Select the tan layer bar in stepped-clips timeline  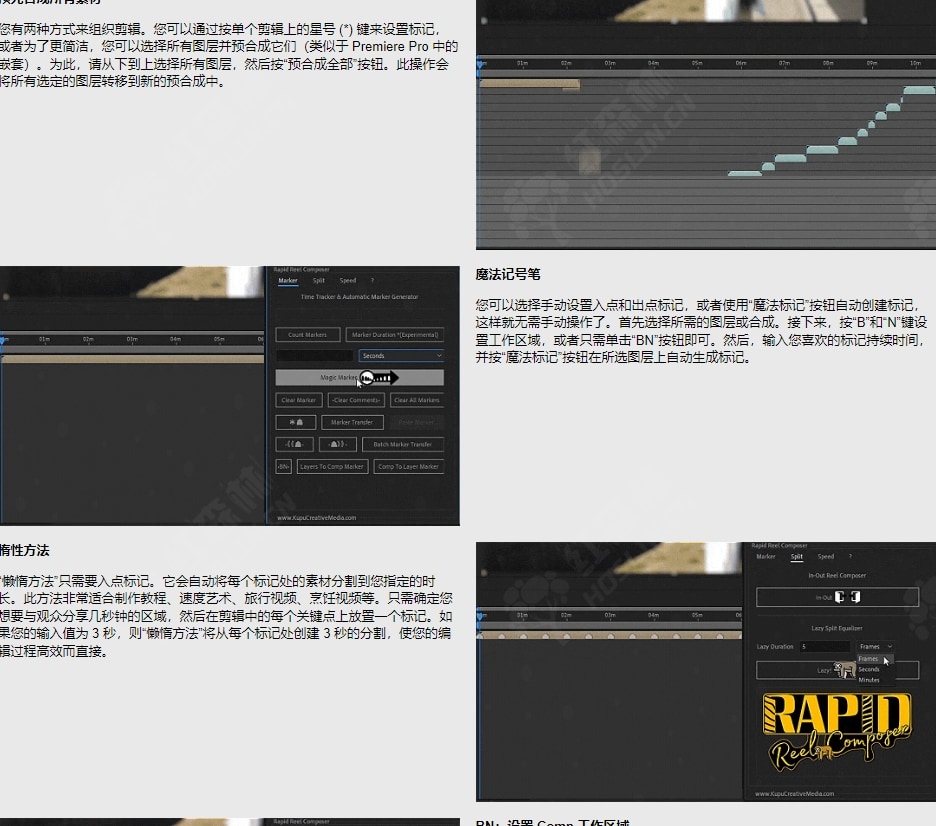529,84
